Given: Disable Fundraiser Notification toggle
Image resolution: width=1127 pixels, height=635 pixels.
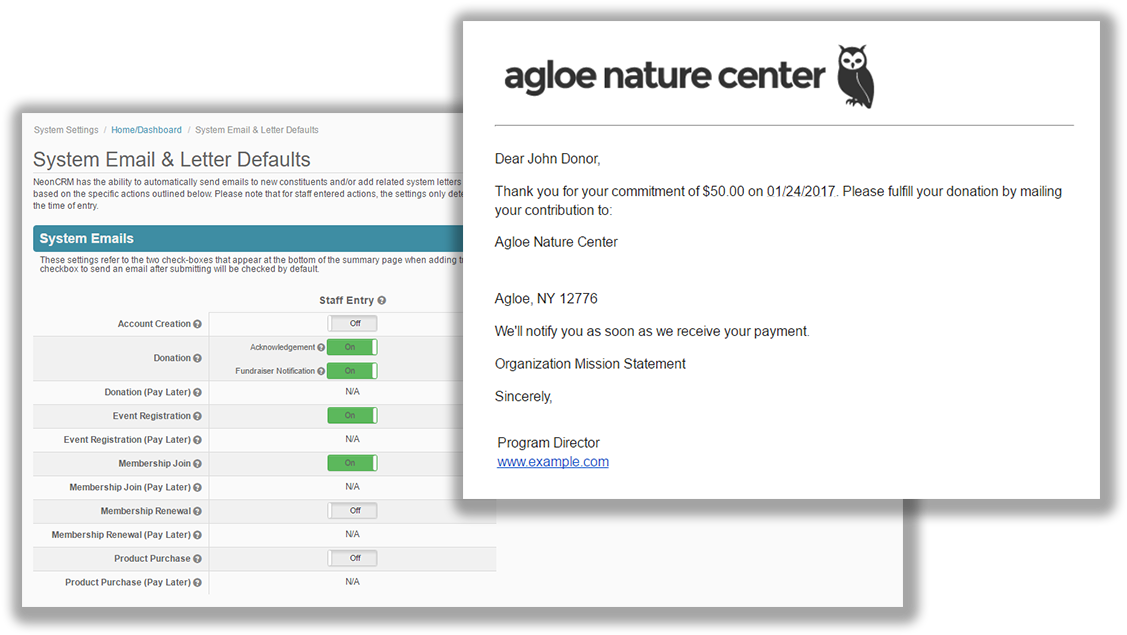Looking at the screenshot, I should pyautogui.click(x=352, y=371).
